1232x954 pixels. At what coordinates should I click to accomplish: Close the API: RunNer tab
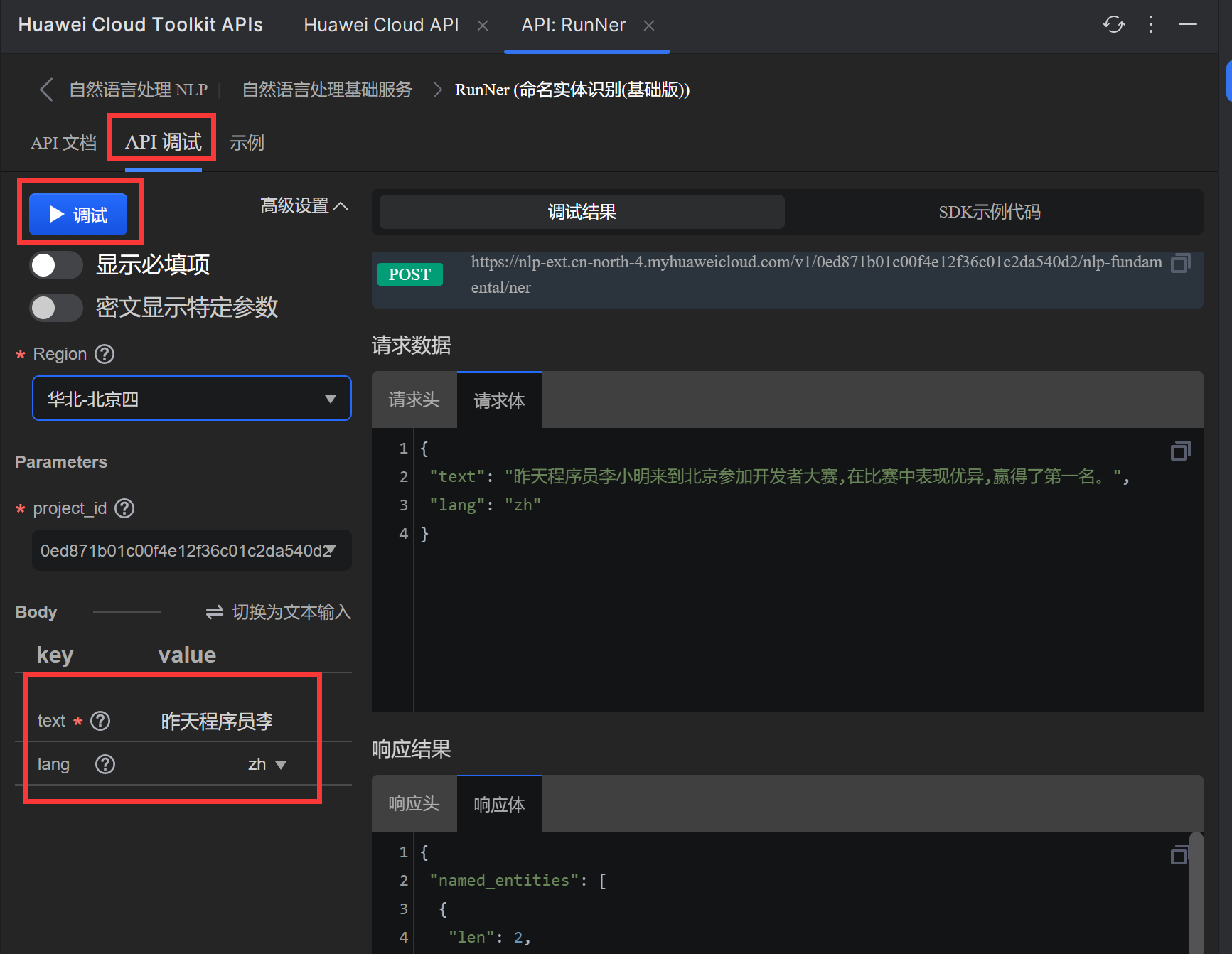[649, 26]
